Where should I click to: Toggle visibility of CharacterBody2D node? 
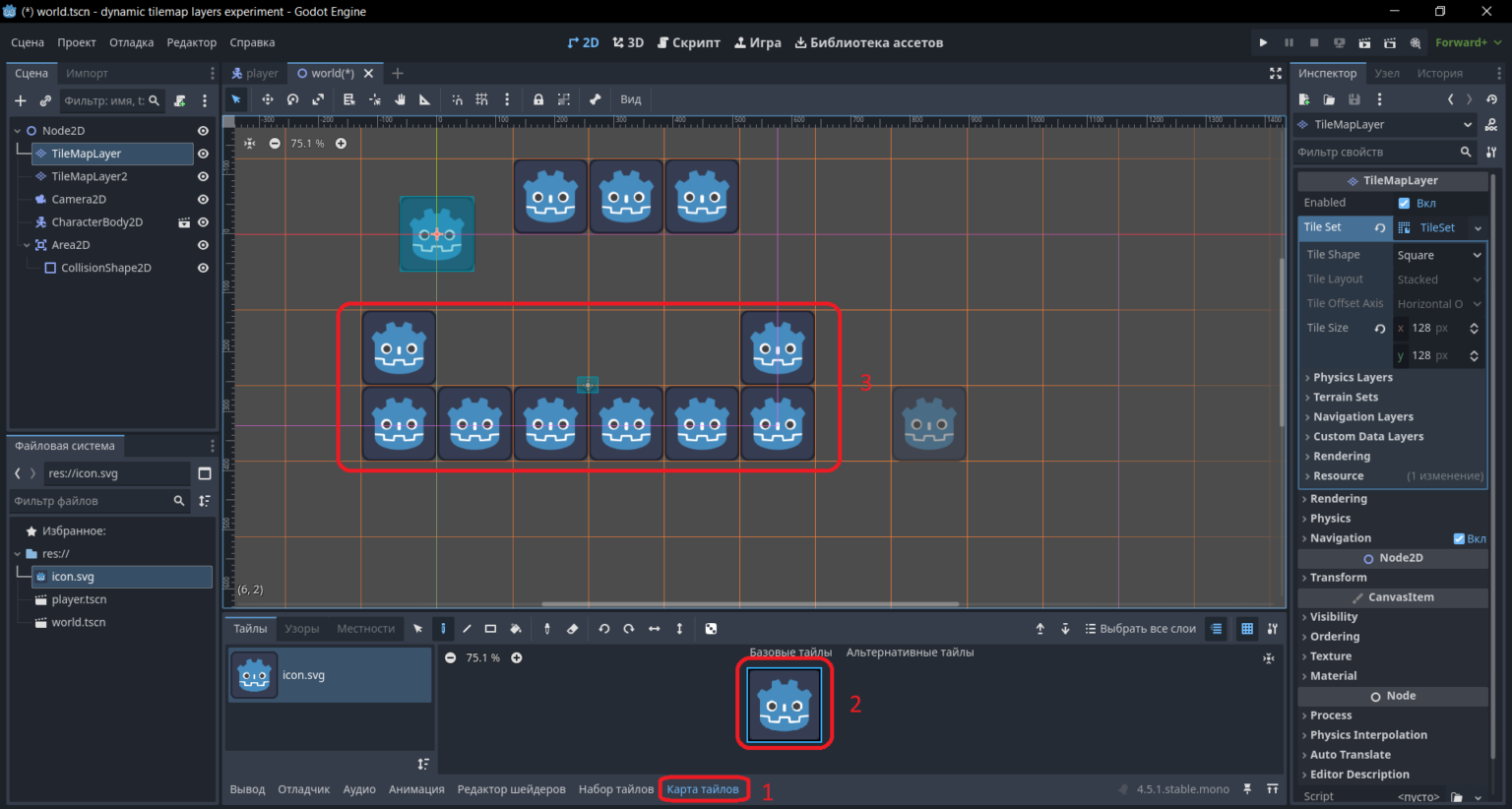pos(203,222)
